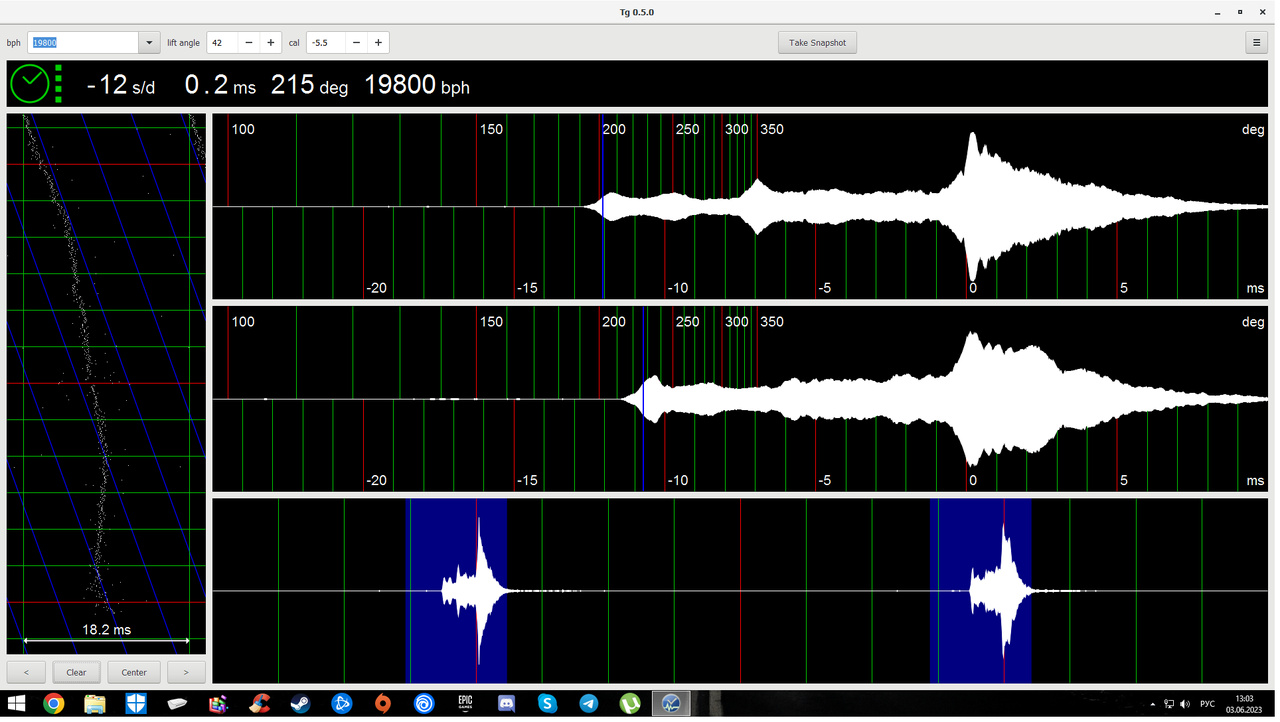Open the hamburger menu button
1280x722 pixels.
(1257, 43)
